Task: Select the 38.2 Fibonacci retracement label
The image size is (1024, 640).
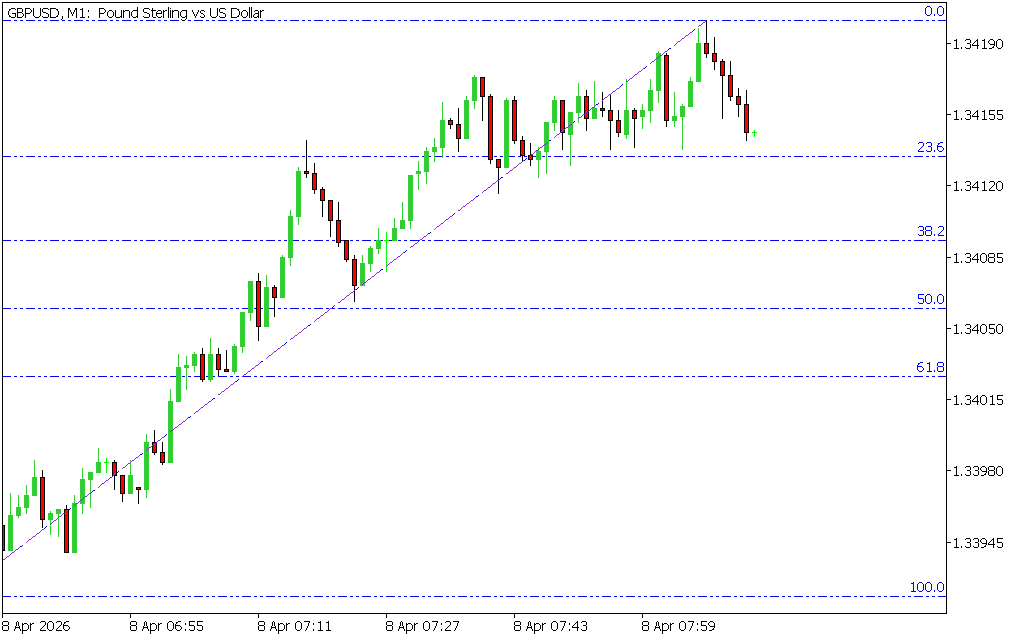Action: tap(930, 231)
